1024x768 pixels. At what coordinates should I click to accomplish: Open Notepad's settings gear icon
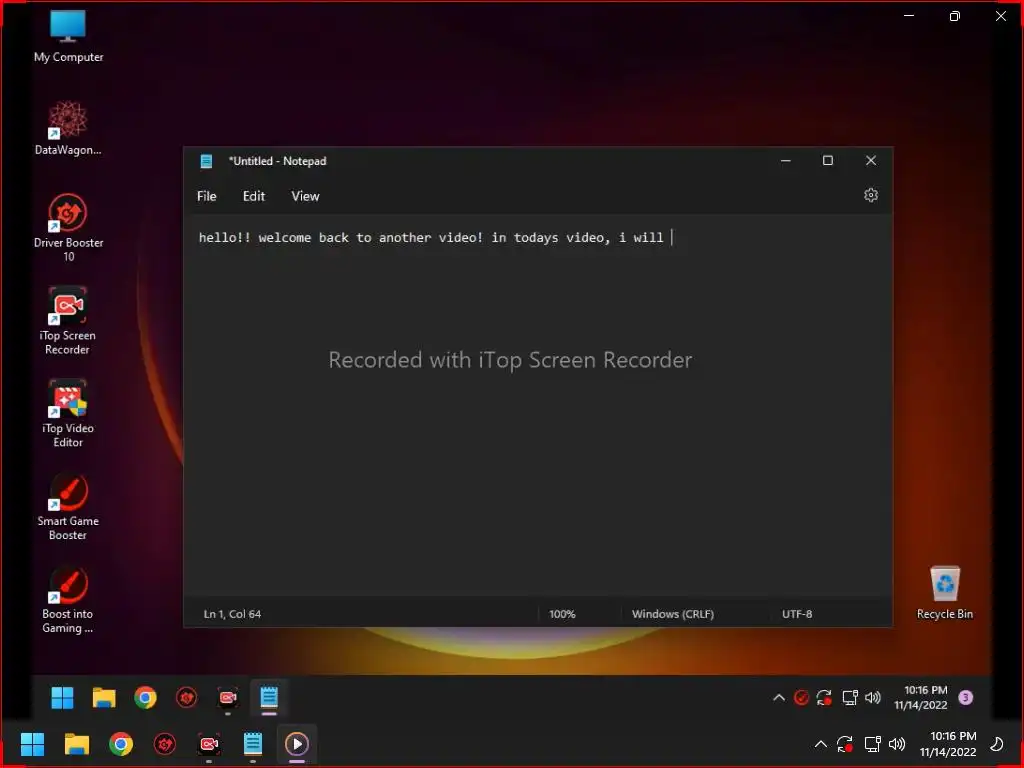click(x=871, y=195)
